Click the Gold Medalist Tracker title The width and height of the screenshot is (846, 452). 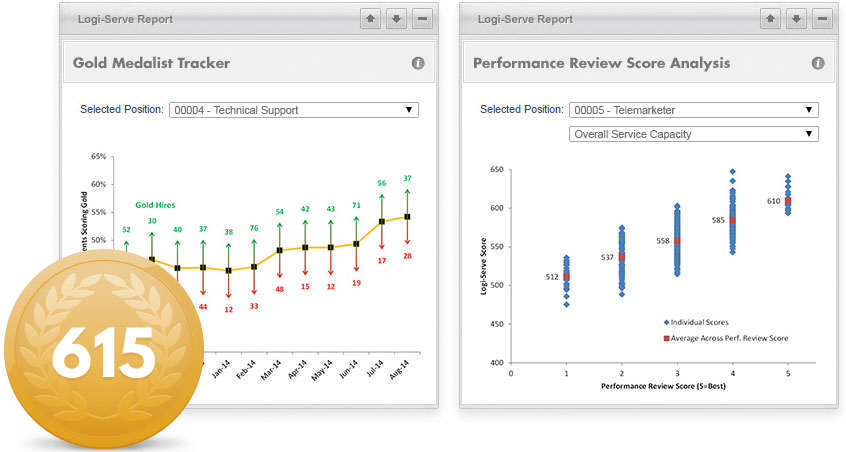point(152,63)
